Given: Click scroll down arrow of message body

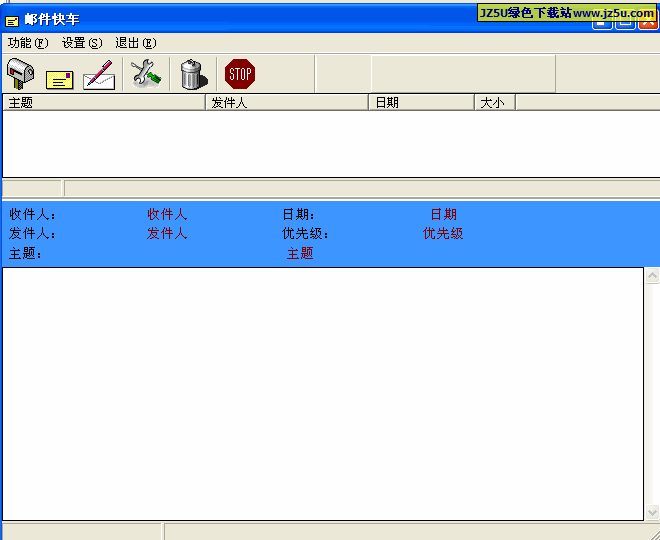Looking at the screenshot, I should pyautogui.click(x=652, y=512).
